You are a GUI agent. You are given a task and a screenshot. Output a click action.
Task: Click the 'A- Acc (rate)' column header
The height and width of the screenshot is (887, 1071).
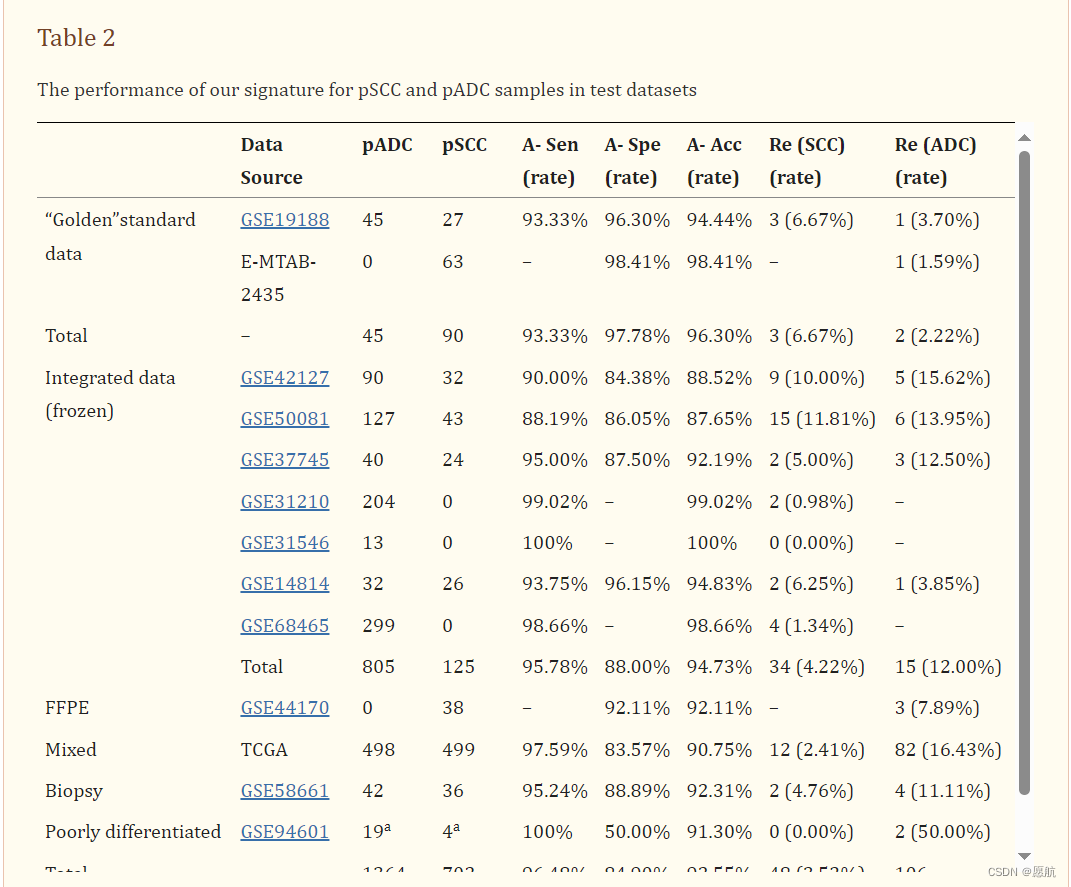714,161
